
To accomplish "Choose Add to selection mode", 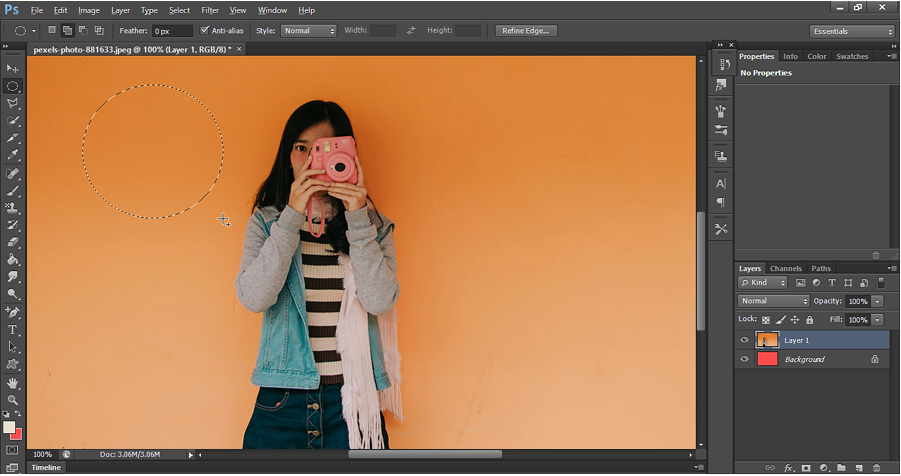I will click(67, 30).
